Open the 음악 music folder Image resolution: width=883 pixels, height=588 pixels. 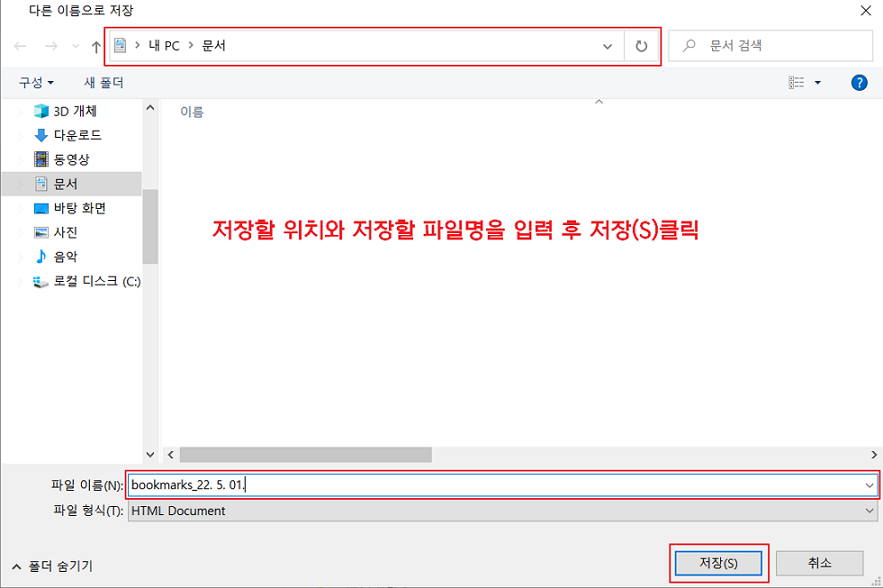pyautogui.click(x=63, y=257)
